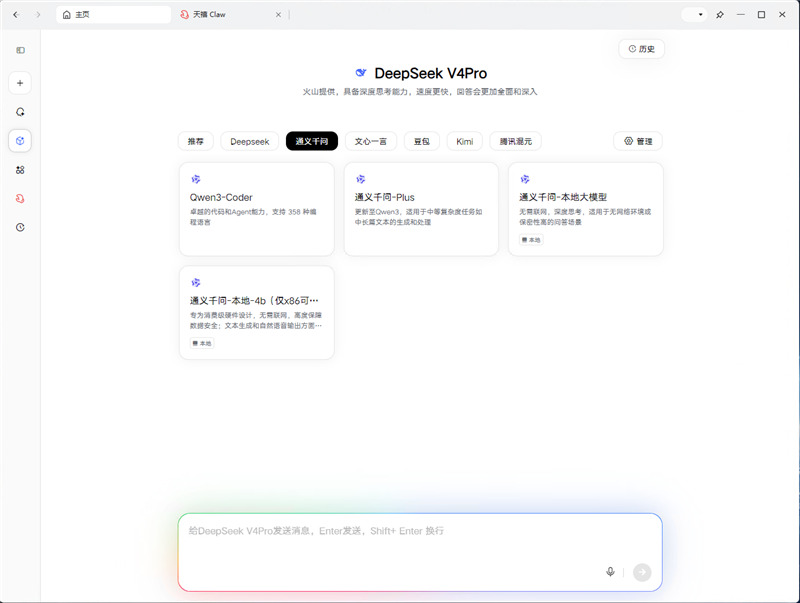Click the 通义千问-Plus card logo icon
Screen dimensions: 800x603
pos(360,179)
